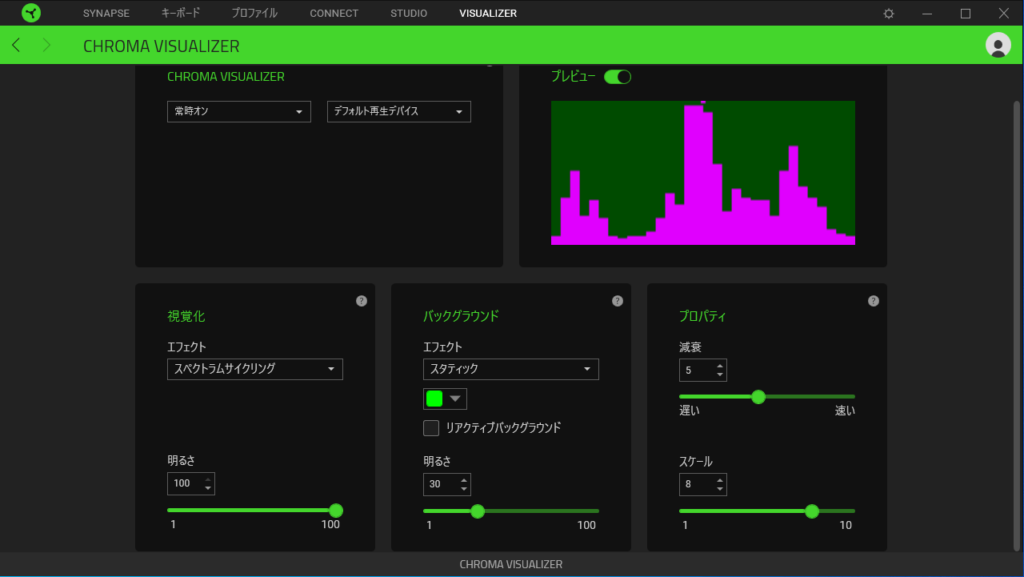Click the visualizer preview graph
This screenshot has height=577, width=1024.
[x=703, y=173]
